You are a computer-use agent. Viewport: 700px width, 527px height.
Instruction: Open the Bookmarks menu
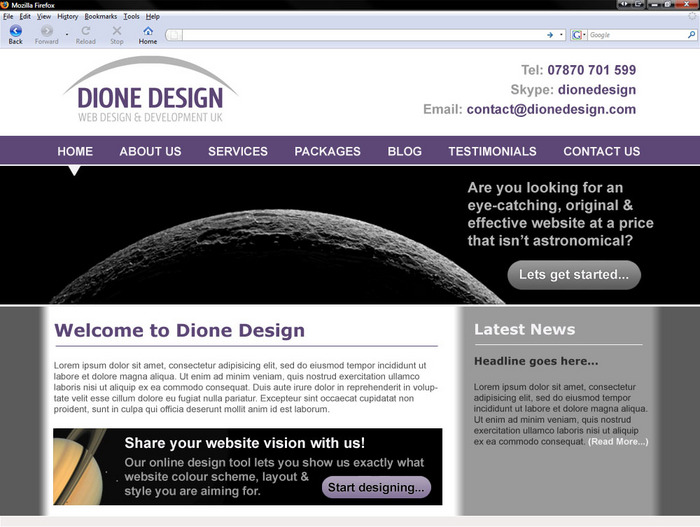click(x=100, y=17)
